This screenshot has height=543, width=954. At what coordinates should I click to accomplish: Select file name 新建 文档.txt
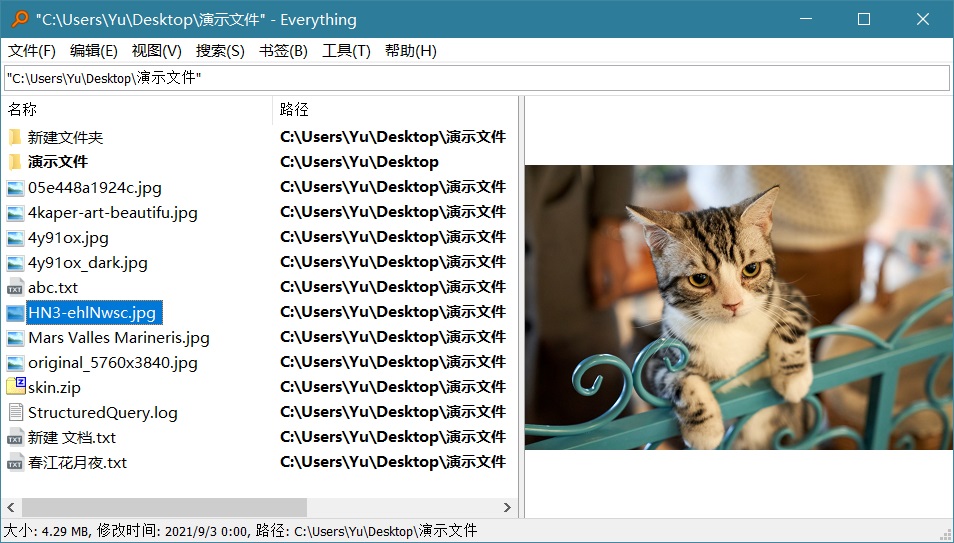tap(72, 438)
